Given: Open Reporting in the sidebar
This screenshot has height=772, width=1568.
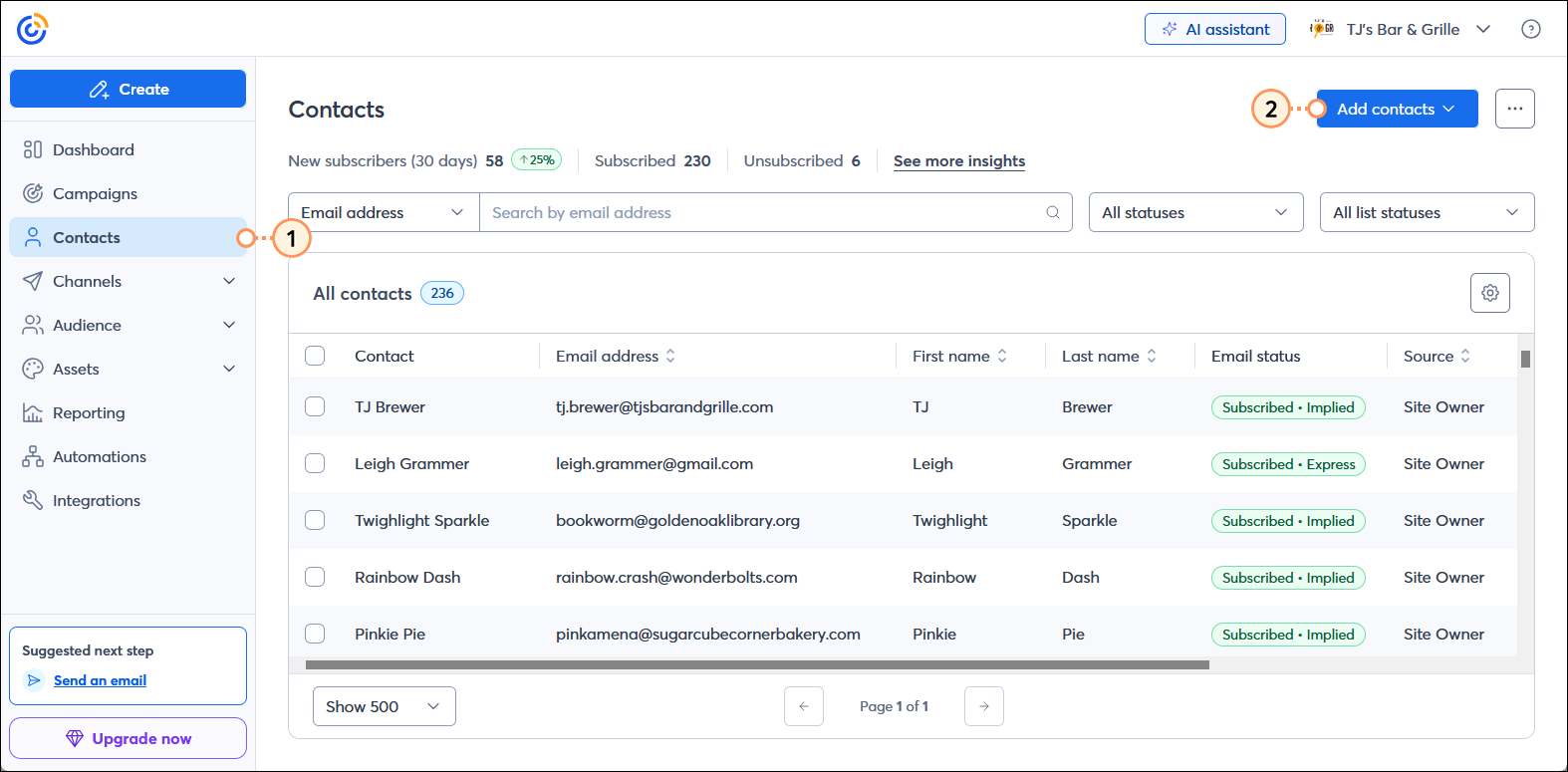Looking at the screenshot, I should coord(89,412).
